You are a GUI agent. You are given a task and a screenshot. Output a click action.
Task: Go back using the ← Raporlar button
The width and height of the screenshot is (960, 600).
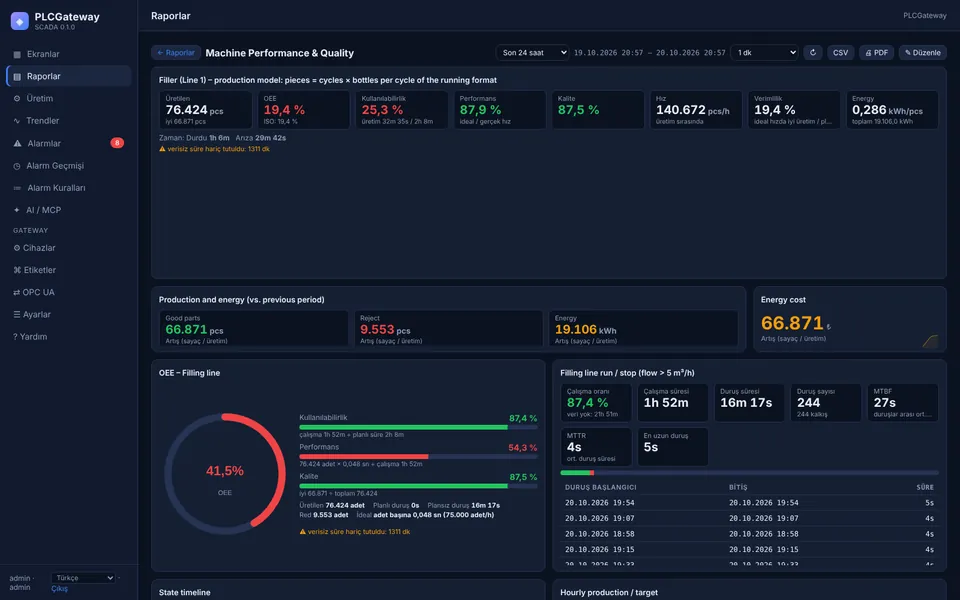point(176,53)
